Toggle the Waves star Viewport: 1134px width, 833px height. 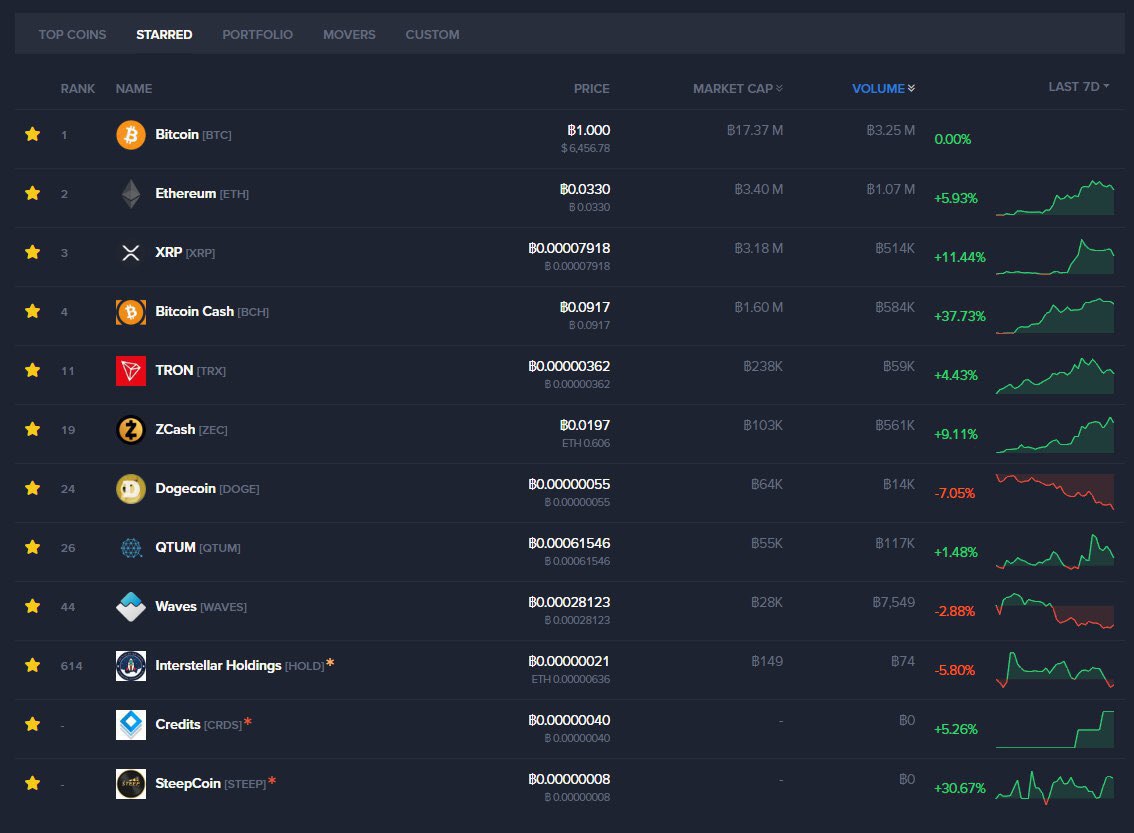click(x=33, y=606)
